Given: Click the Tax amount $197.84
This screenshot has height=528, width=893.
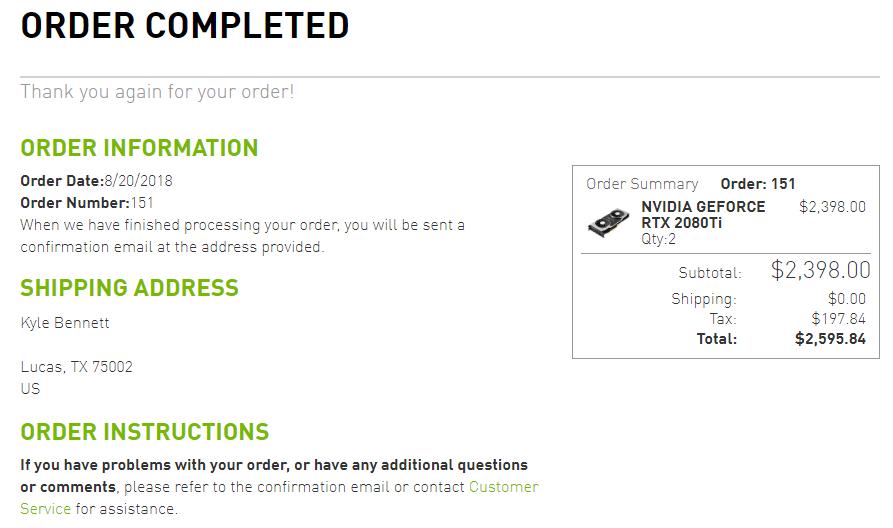Looking at the screenshot, I should (838, 319).
